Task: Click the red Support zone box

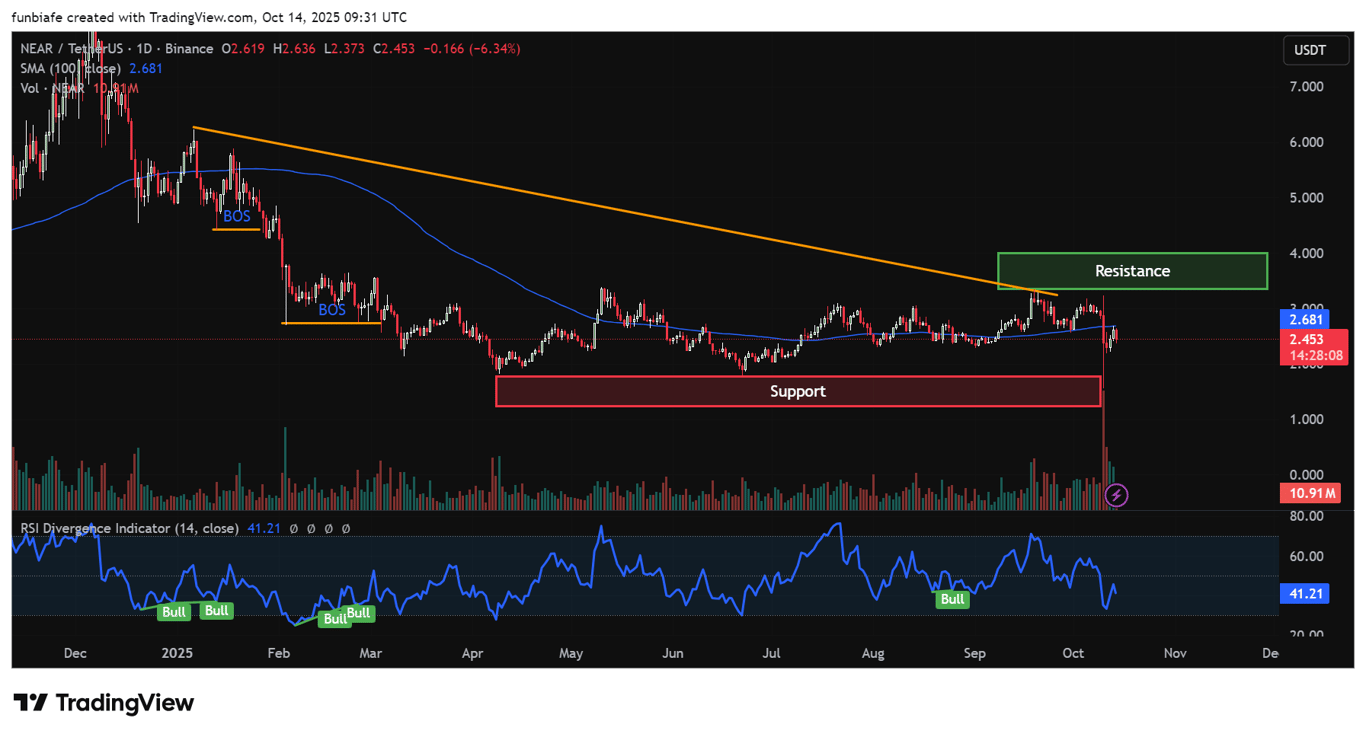Action: click(x=797, y=391)
